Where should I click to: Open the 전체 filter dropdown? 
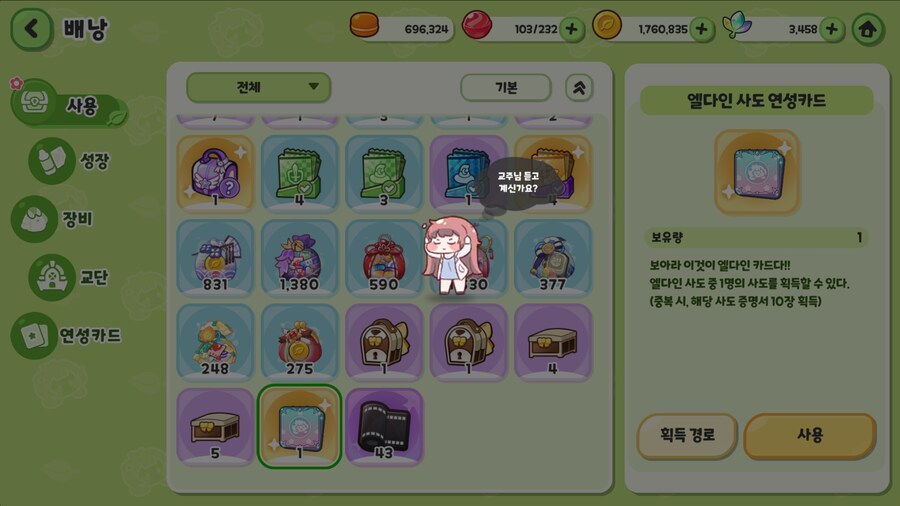click(258, 87)
